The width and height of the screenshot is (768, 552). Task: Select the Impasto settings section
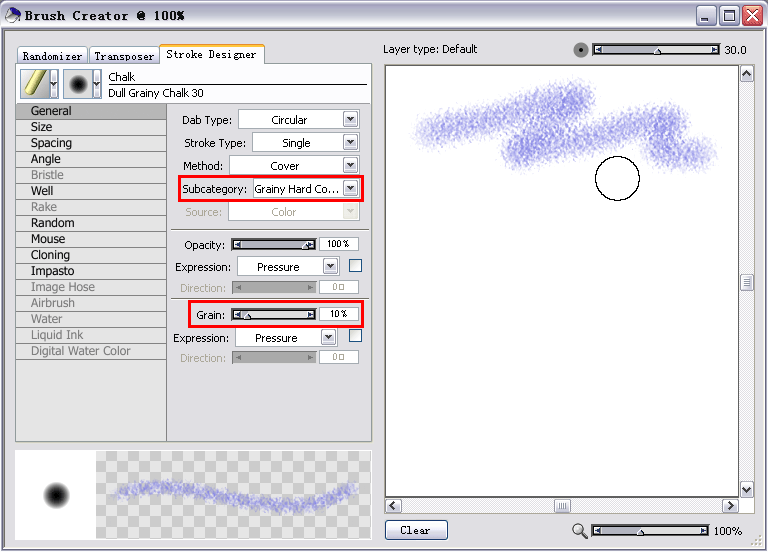pos(52,271)
